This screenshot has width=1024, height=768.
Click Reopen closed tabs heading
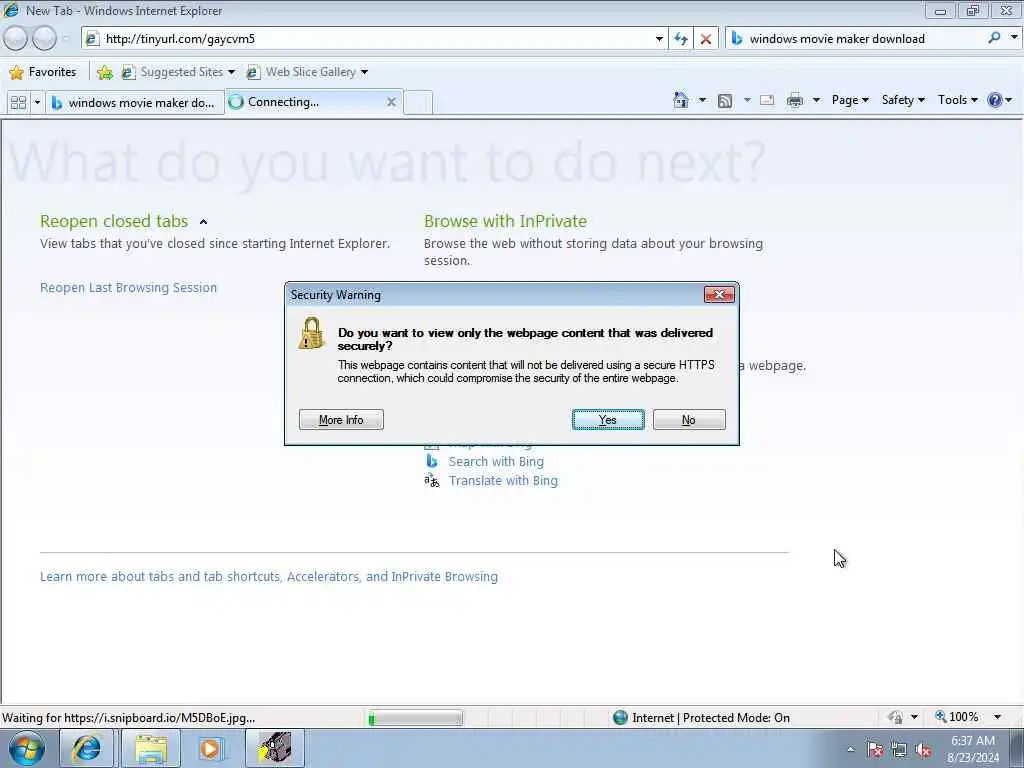[114, 221]
